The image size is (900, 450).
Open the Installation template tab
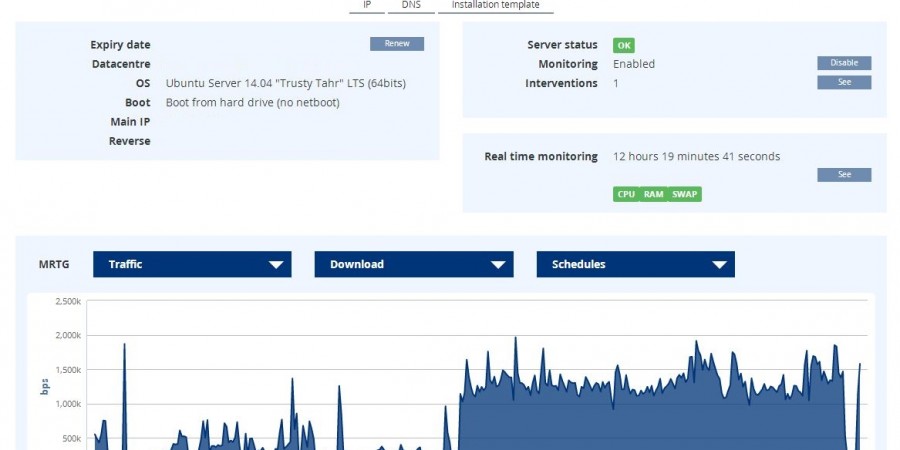point(495,5)
